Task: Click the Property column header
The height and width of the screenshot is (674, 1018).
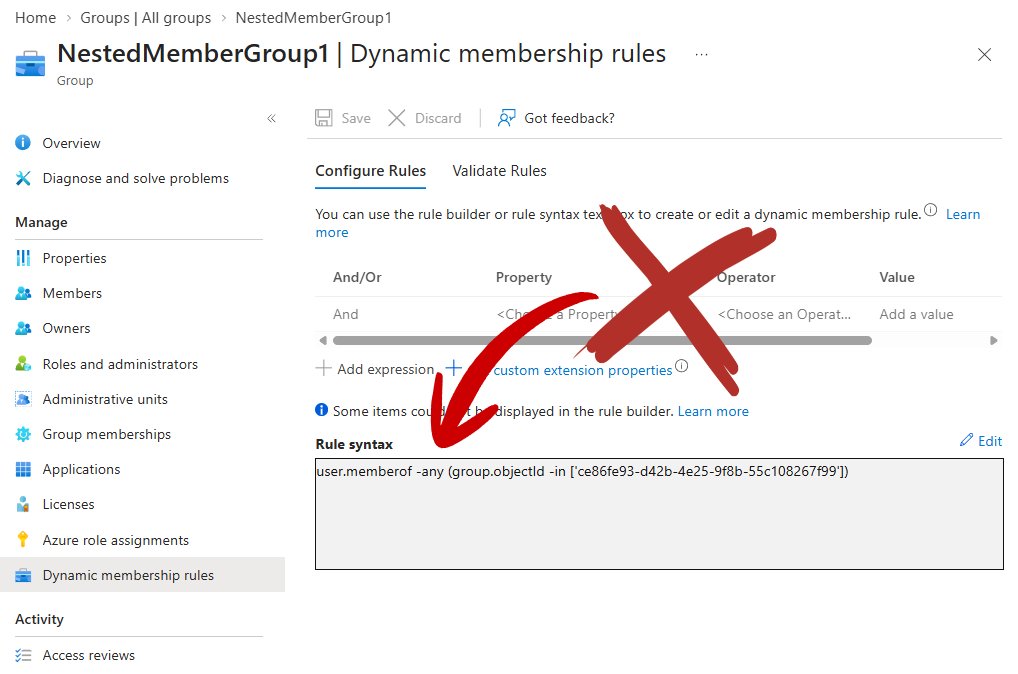Action: pos(523,277)
